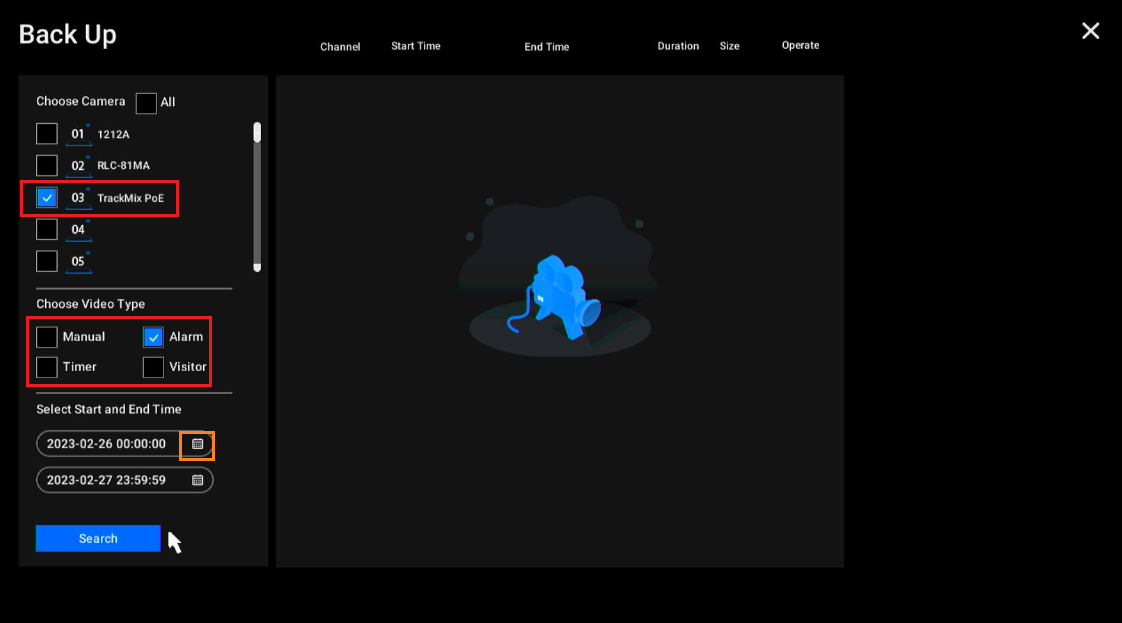This screenshot has height=623, width=1122.
Task: Check the All cameras checkbox
Action: point(146,103)
